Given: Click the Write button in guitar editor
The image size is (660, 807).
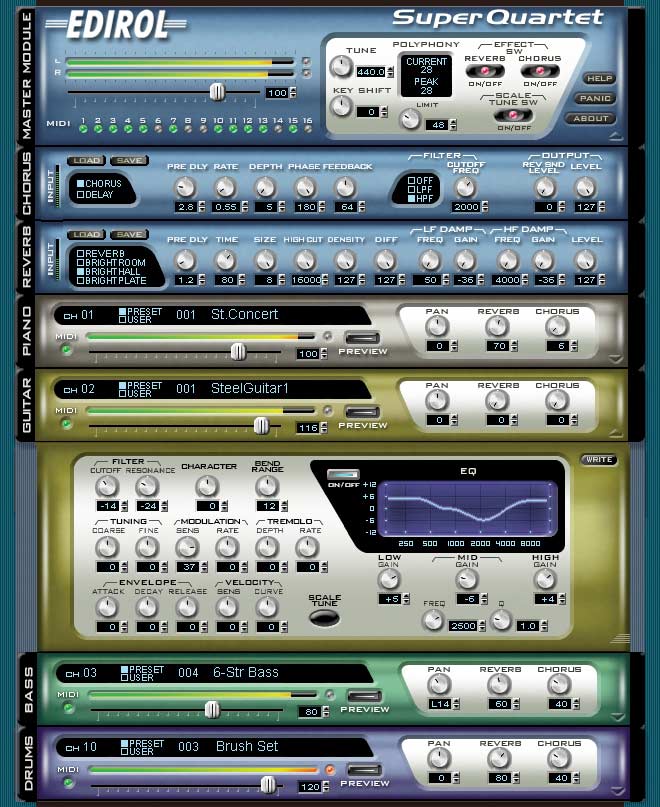Looking at the screenshot, I should (x=599, y=460).
